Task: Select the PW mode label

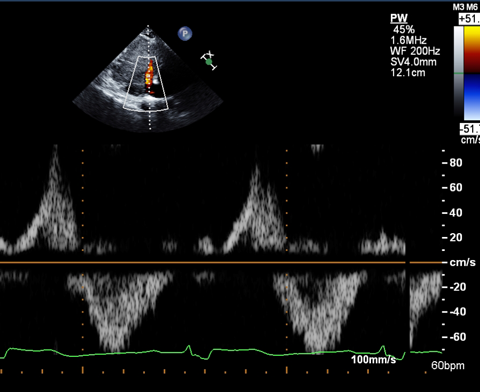Action: [399, 18]
